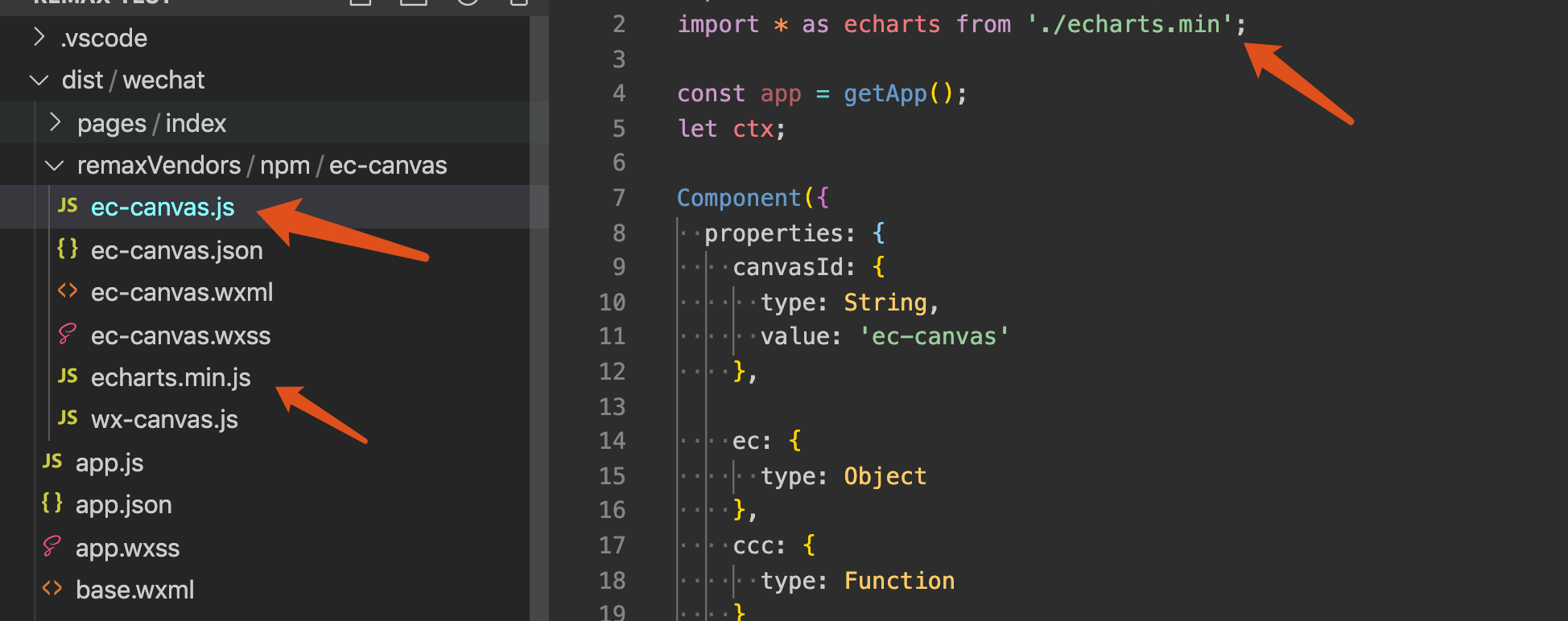
Task: Collapse the remaxVendors / npm / ec-canvas chevron
Action: pyautogui.click(x=55, y=165)
